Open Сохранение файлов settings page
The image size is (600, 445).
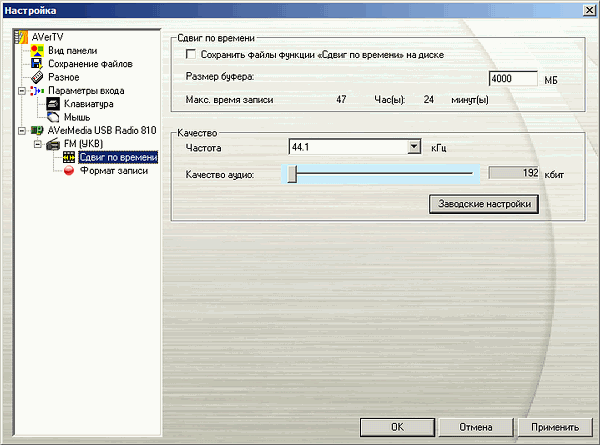point(90,64)
